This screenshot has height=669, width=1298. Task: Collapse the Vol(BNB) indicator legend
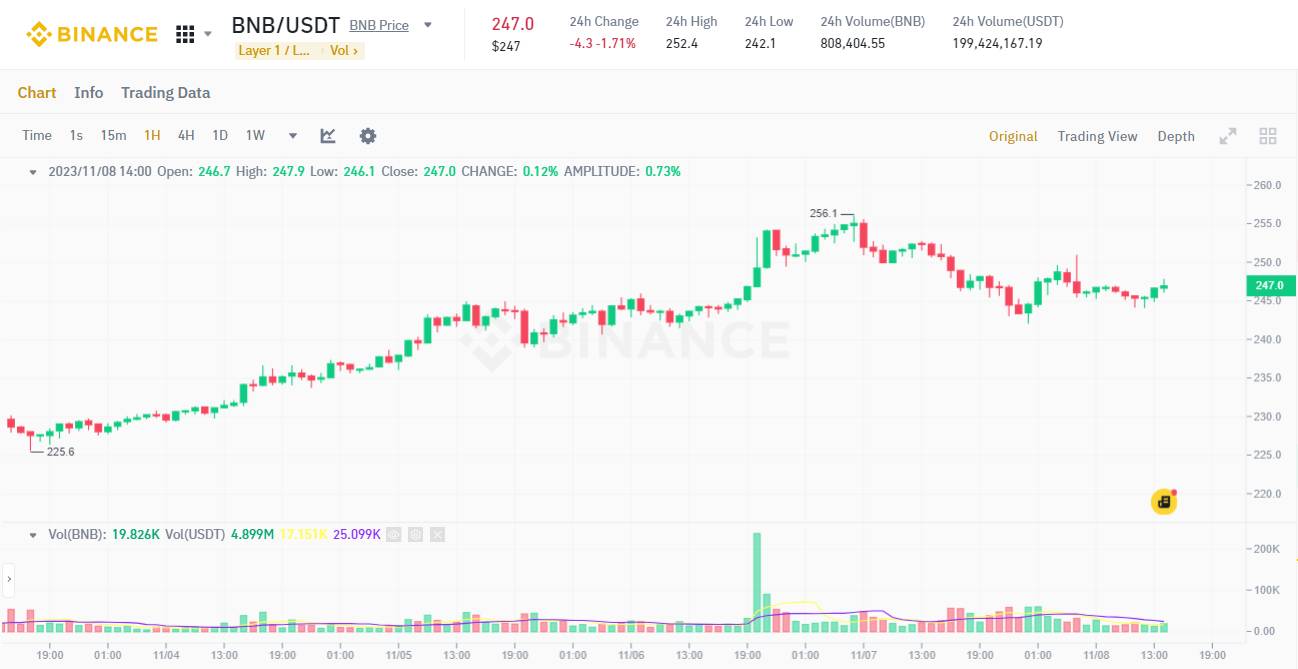point(33,535)
